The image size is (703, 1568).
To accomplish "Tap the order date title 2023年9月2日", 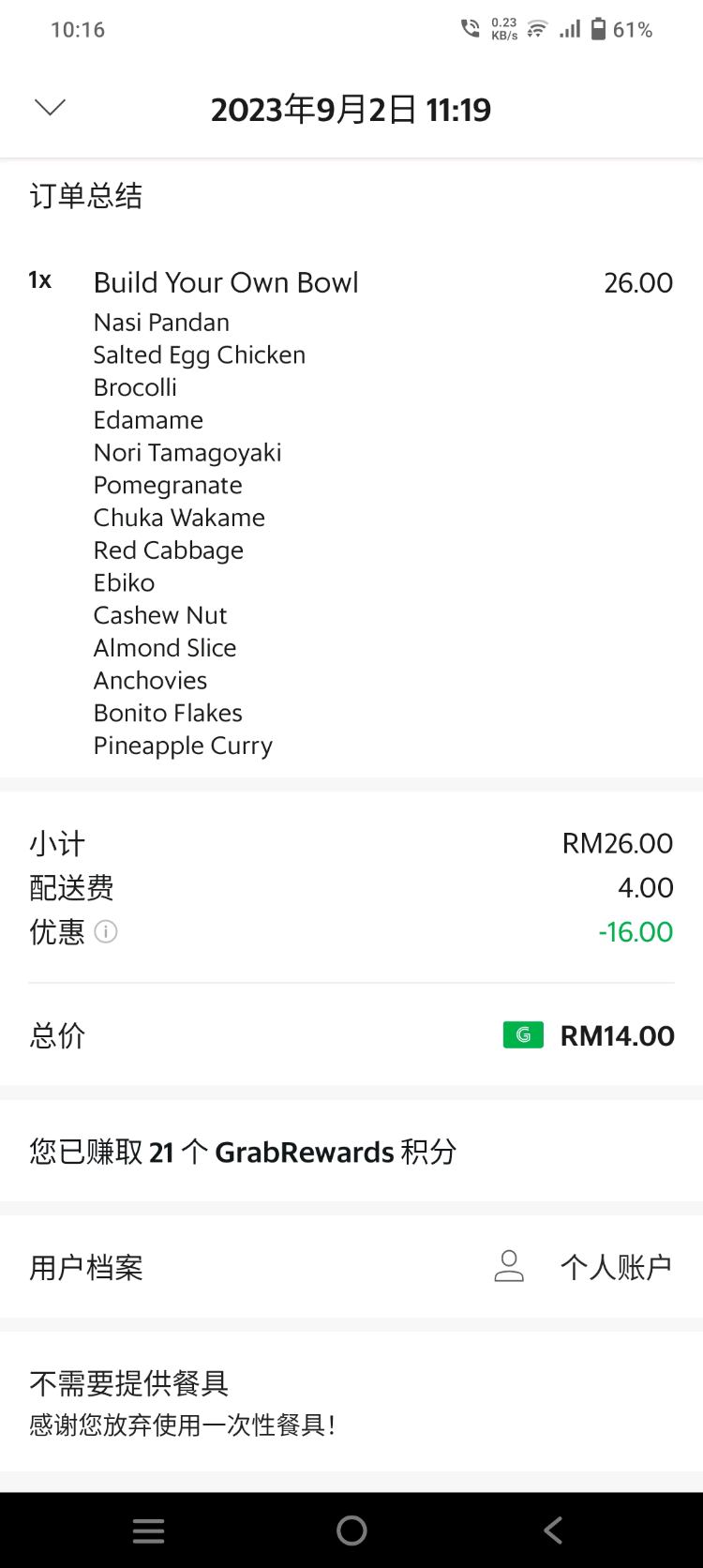I will point(351,110).
